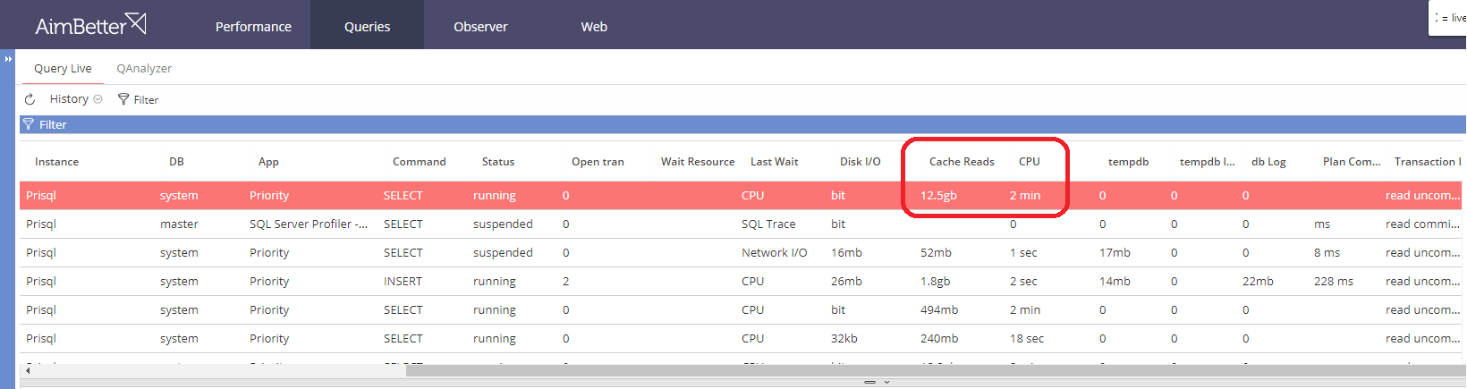Click the 26mb Disk I/O cell
This screenshot has width=1467, height=389.
[847, 281]
